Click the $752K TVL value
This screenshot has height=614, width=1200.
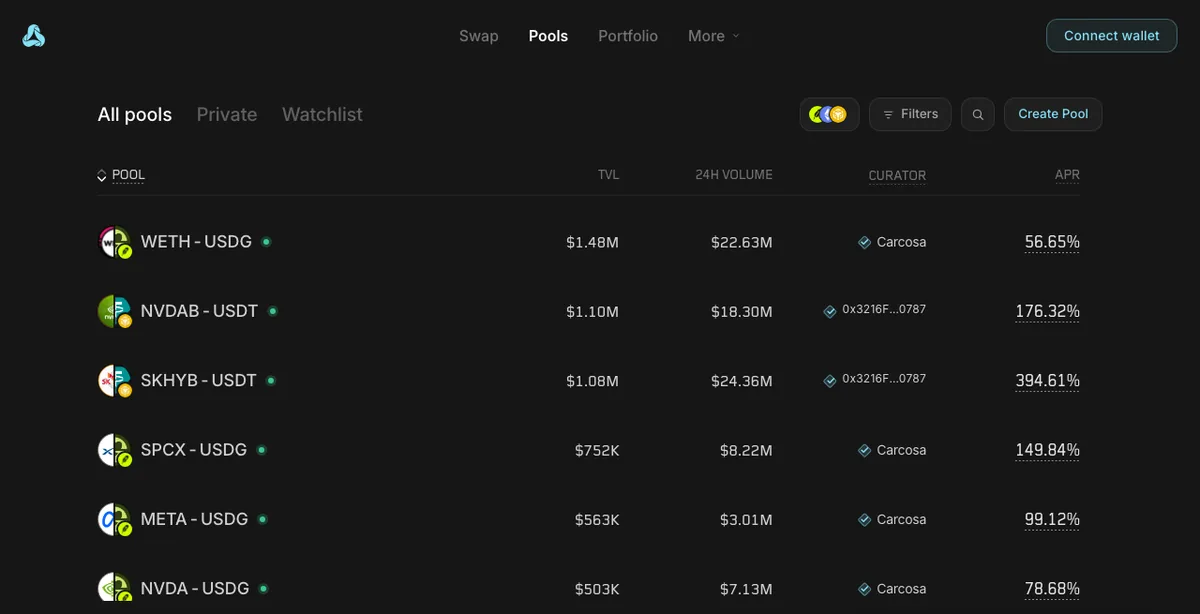[x=597, y=450]
